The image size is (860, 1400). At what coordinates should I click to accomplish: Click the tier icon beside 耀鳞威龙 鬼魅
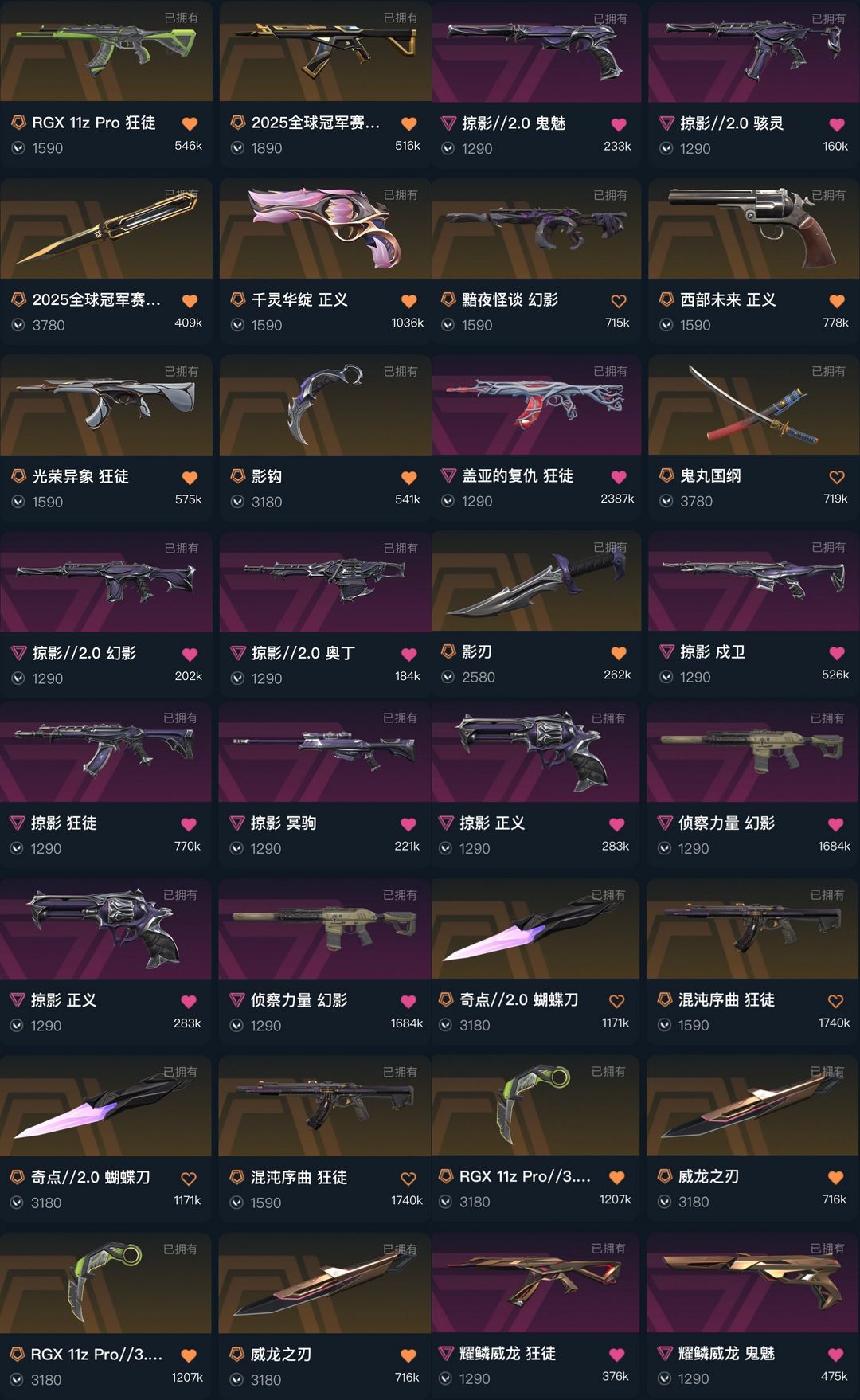click(665, 1353)
